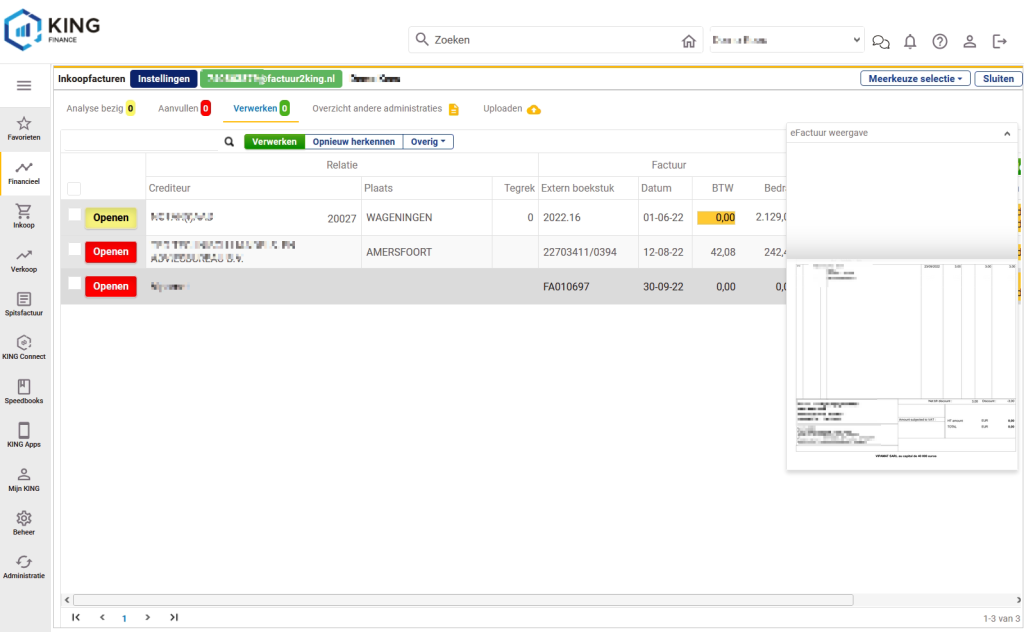
Task: Open the Inkoop shopping cart module
Action: (x=24, y=216)
